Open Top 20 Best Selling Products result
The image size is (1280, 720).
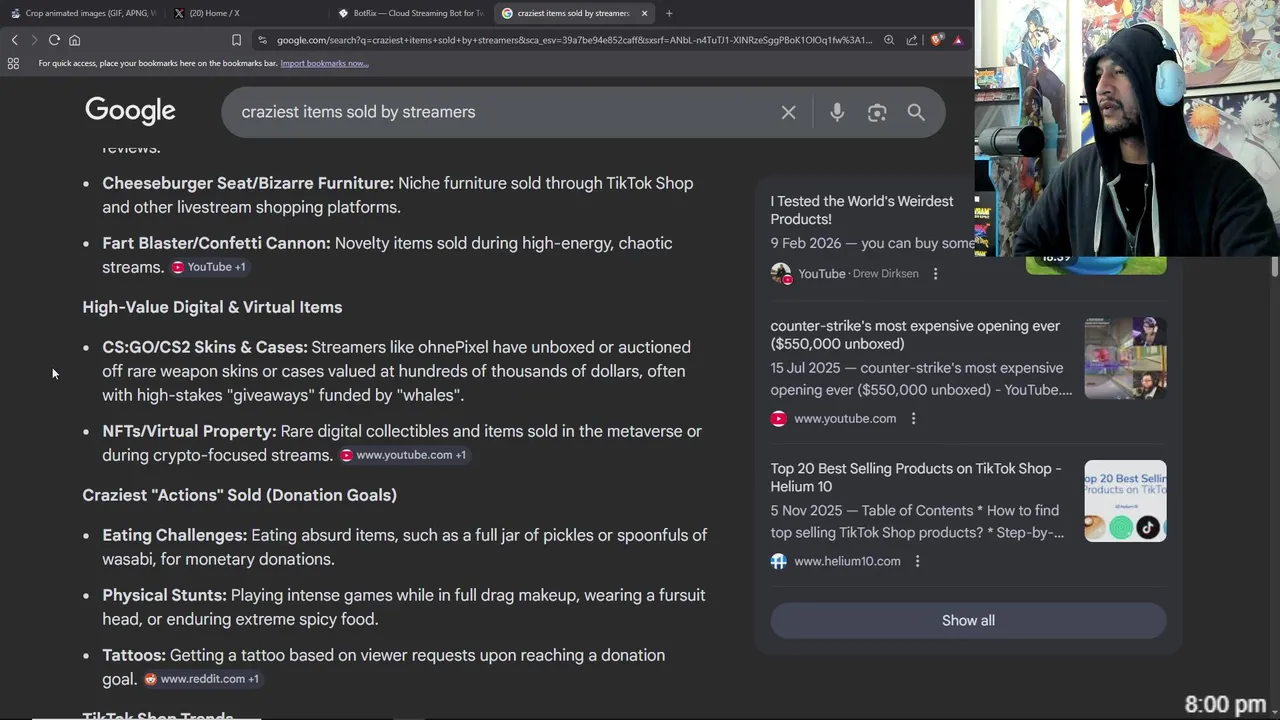916,477
